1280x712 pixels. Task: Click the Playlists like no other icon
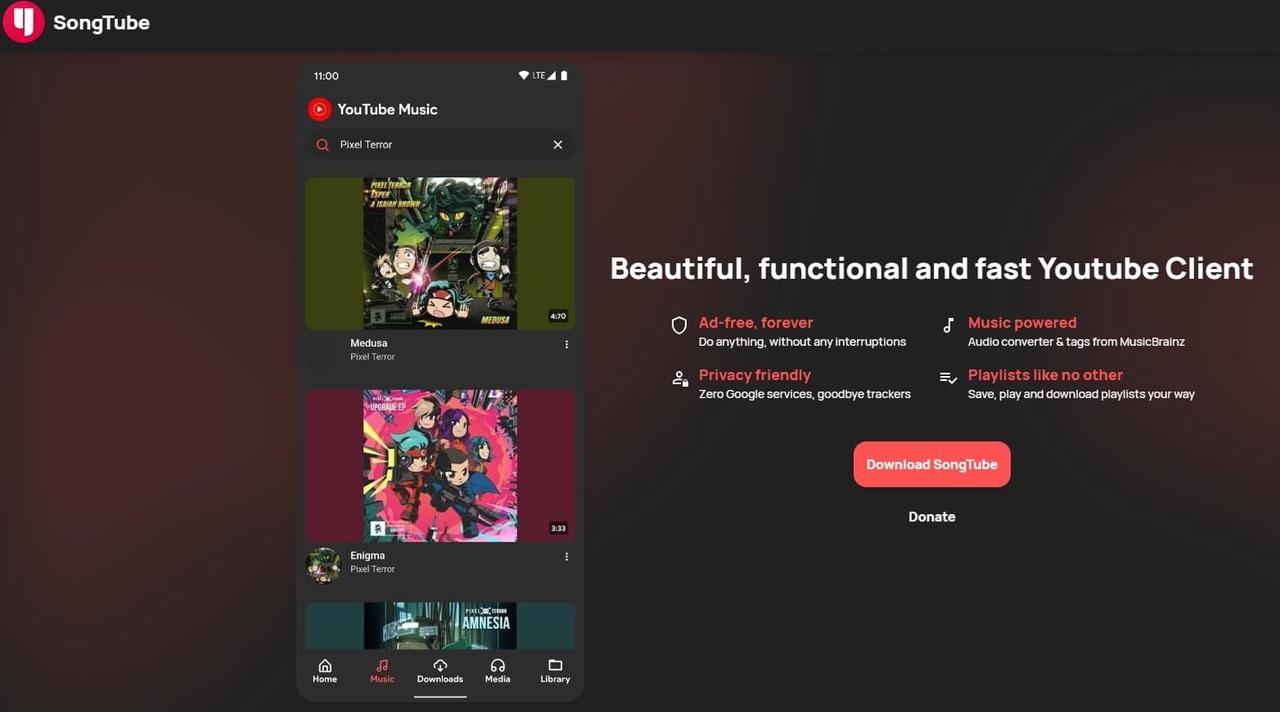(947, 378)
